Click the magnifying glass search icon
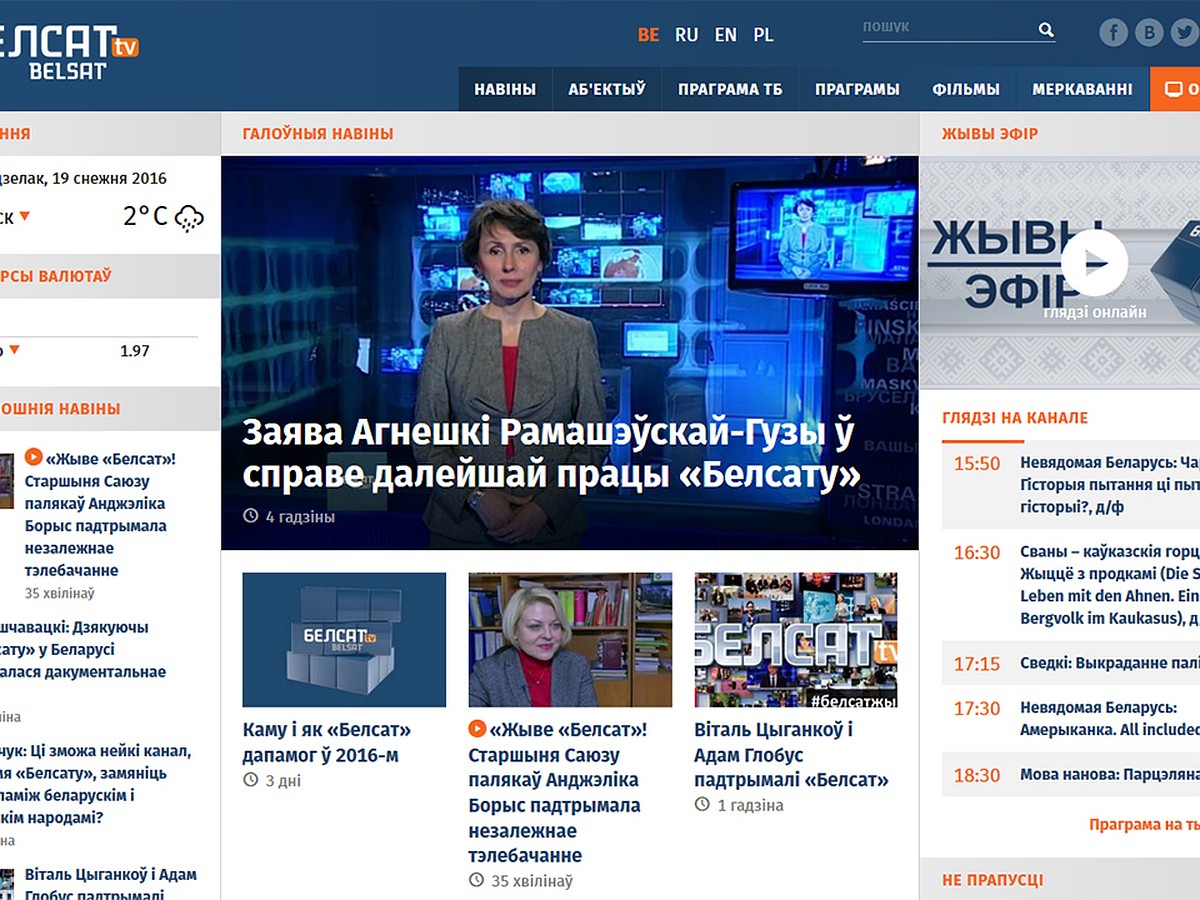This screenshot has width=1200, height=900. (1046, 30)
